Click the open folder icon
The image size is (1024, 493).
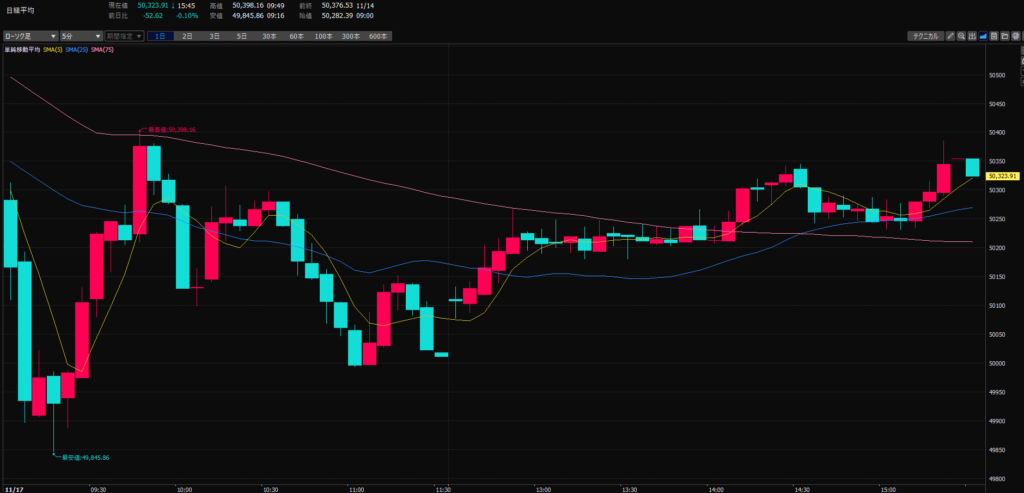pyautogui.click(x=1006, y=36)
